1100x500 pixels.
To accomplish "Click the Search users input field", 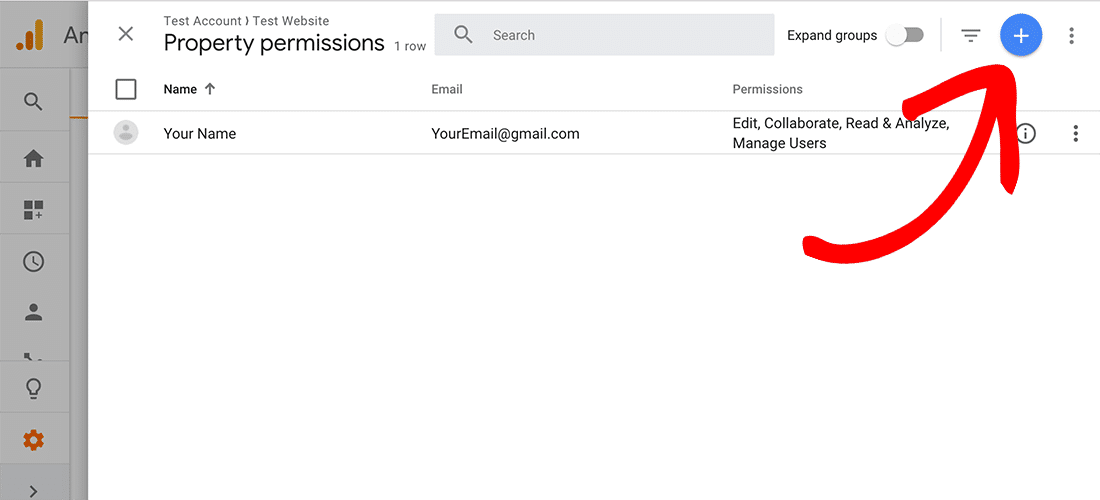I will pos(620,35).
